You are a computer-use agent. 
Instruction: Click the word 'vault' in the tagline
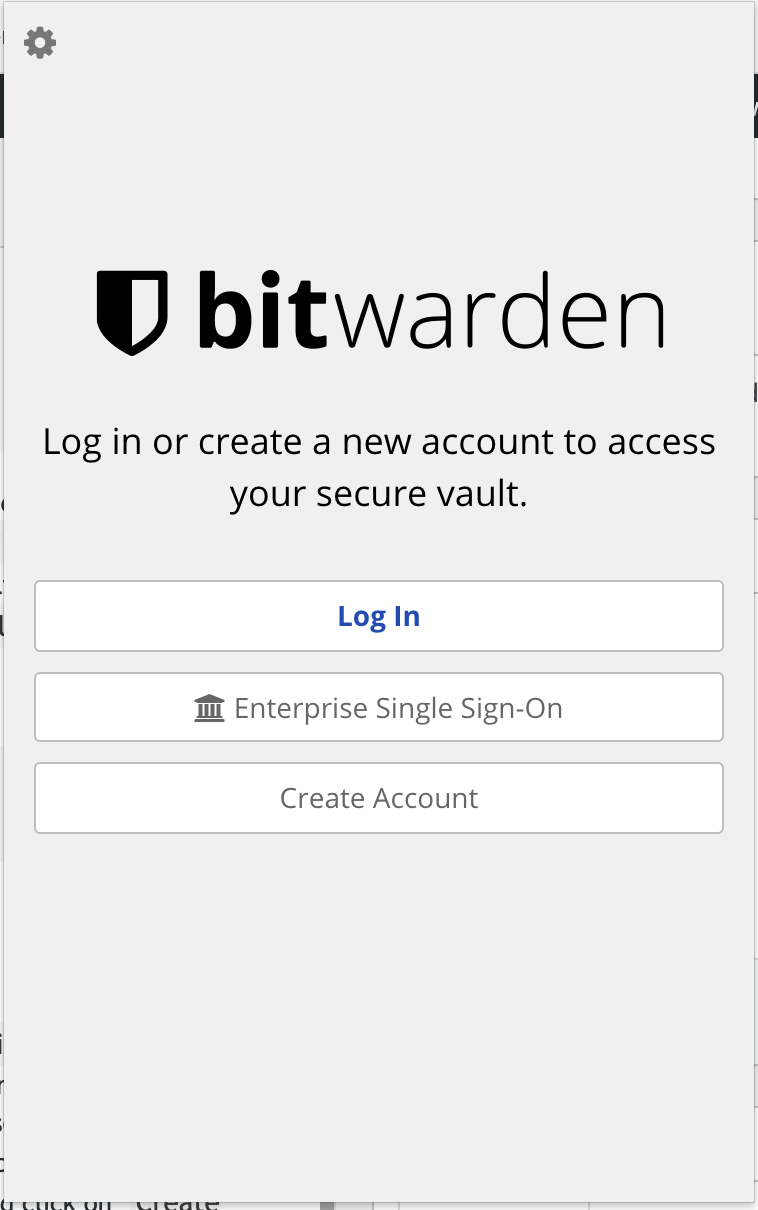coord(485,494)
